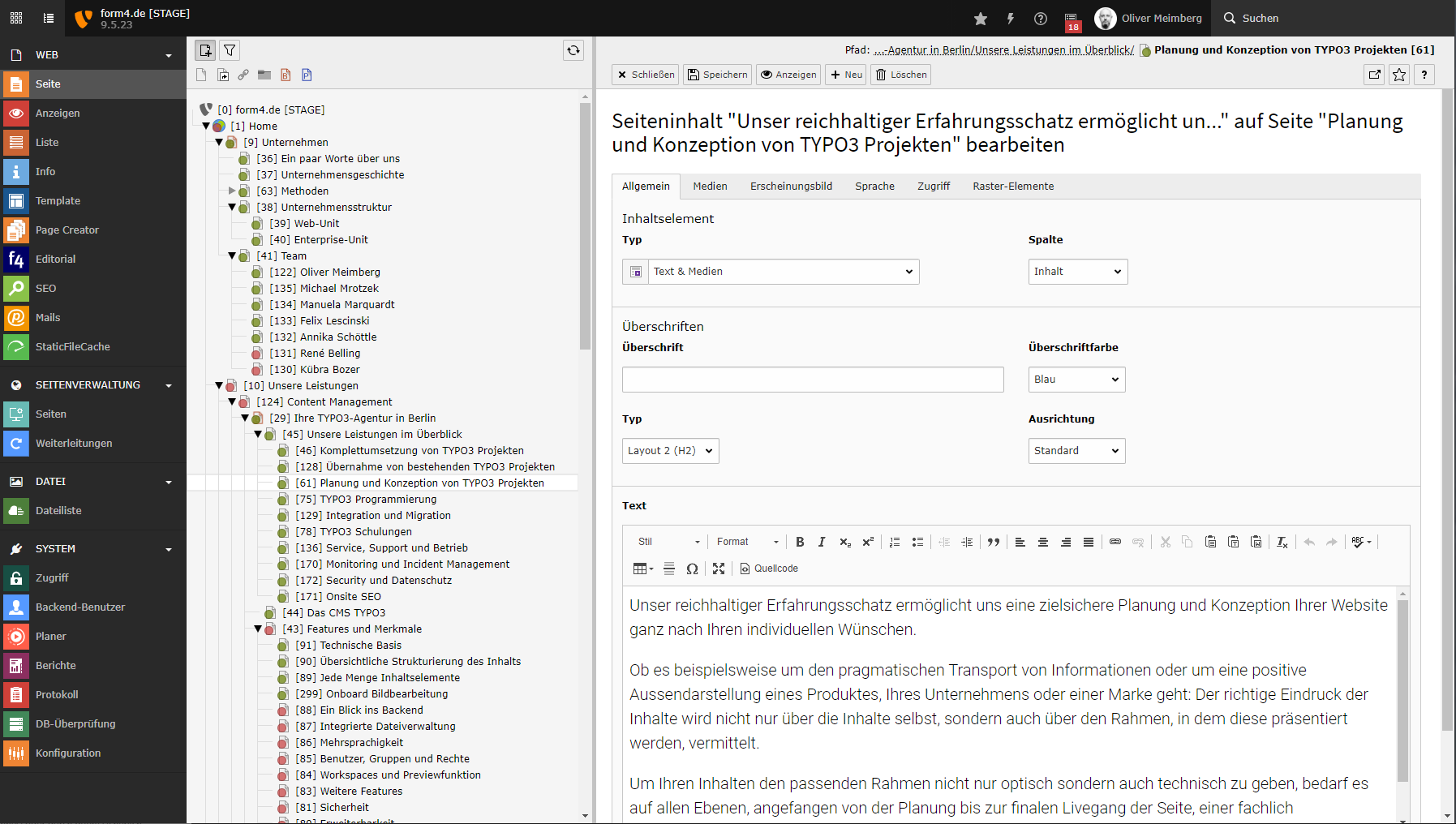Click the Anzeigen button in the record toolbar

point(788,75)
